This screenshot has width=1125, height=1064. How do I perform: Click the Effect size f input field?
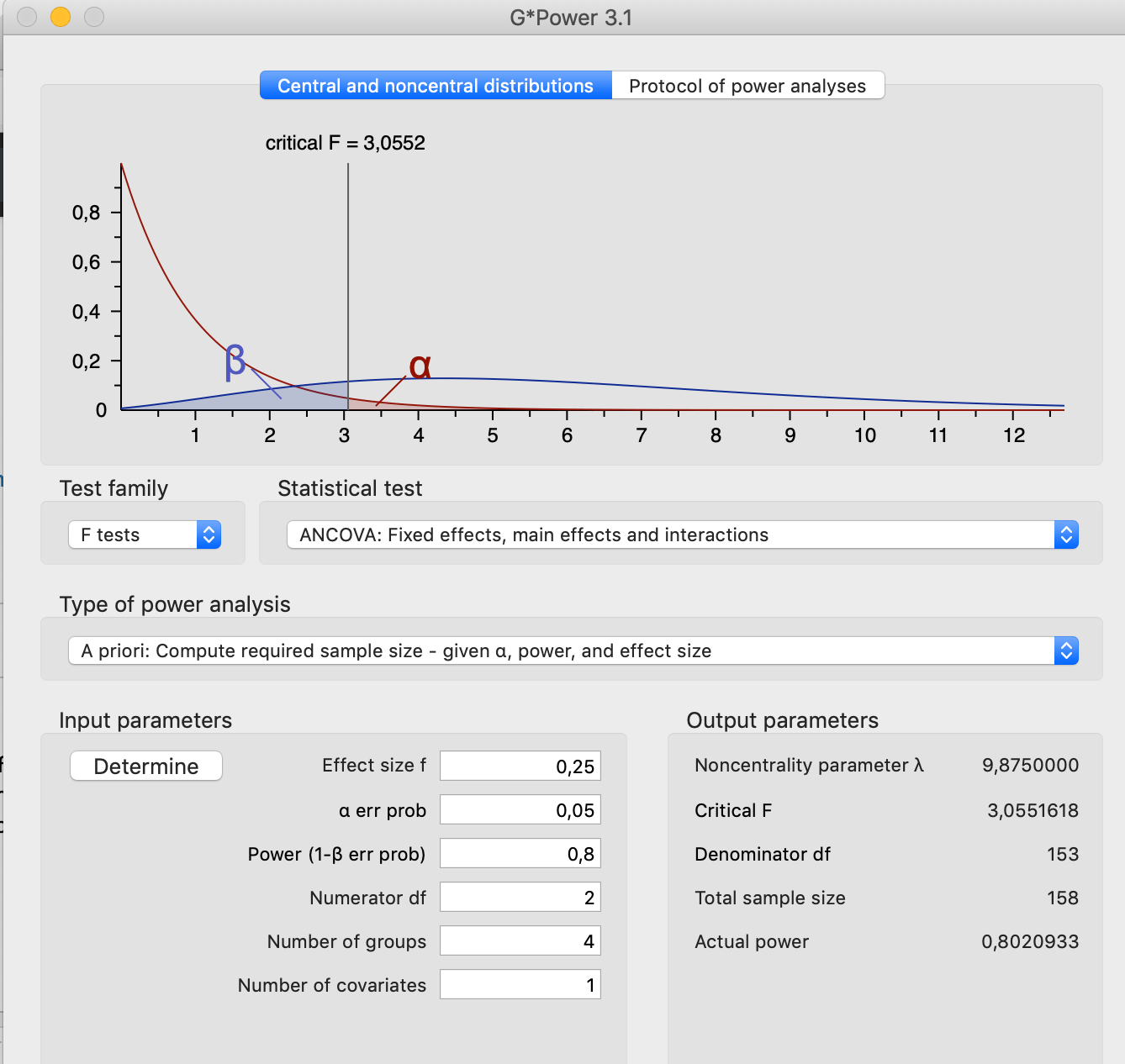click(x=520, y=766)
